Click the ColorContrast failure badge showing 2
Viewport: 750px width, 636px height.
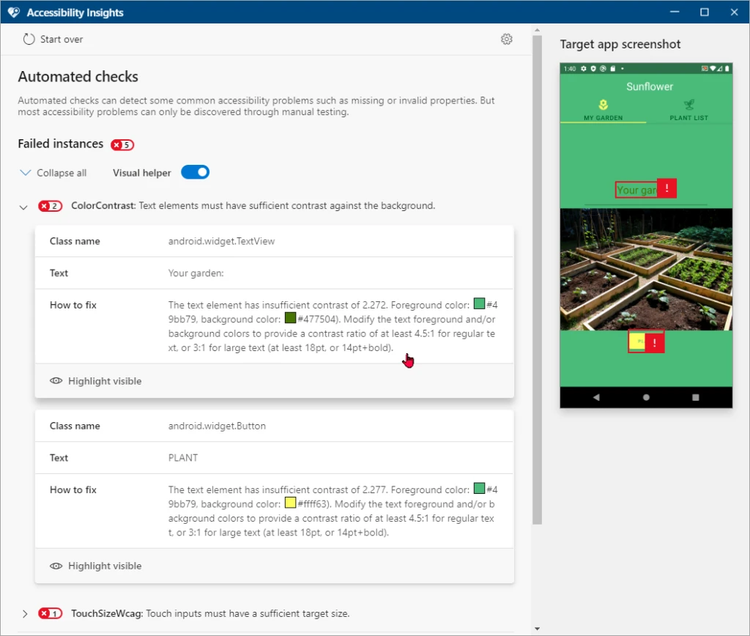(x=50, y=206)
